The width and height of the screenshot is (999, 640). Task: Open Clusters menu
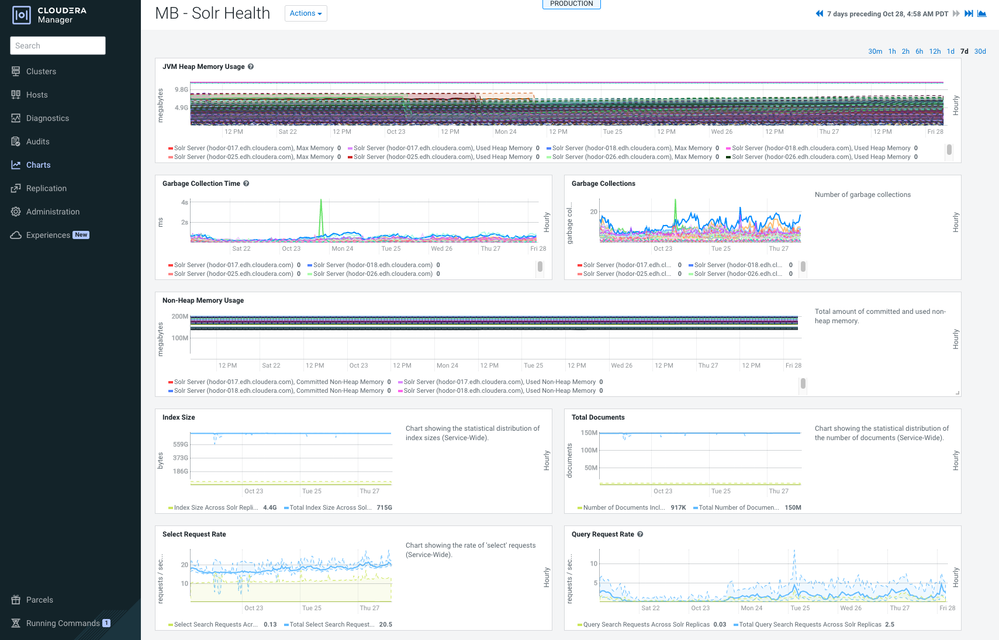(x=41, y=71)
